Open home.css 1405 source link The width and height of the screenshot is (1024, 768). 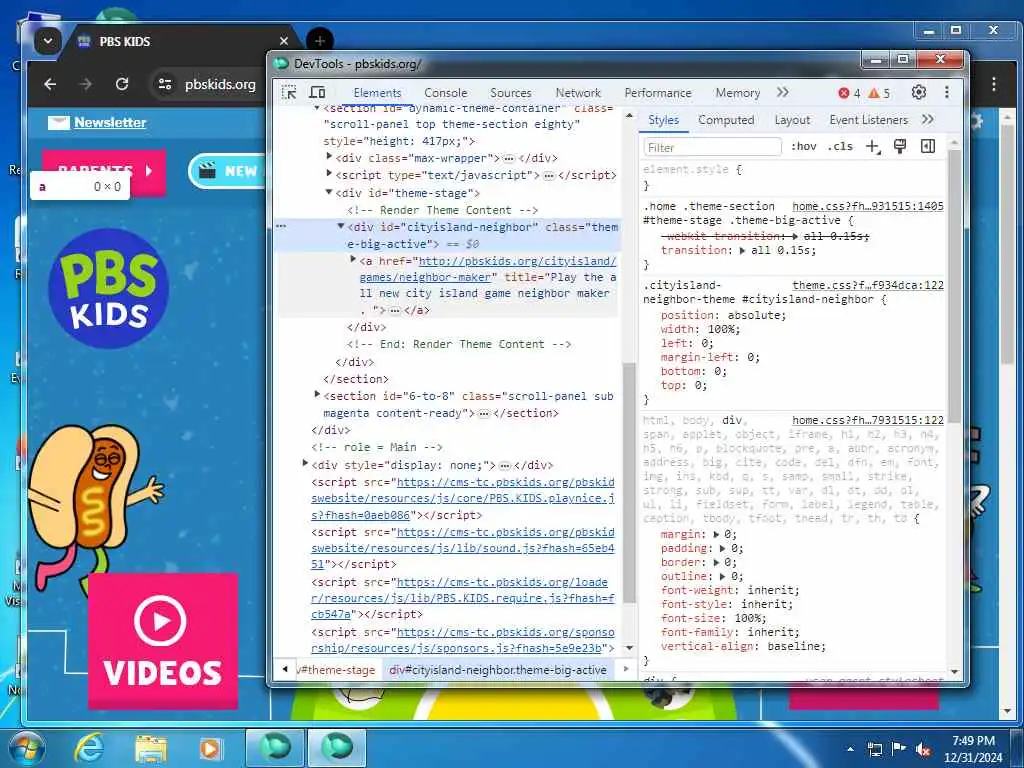tap(868, 206)
